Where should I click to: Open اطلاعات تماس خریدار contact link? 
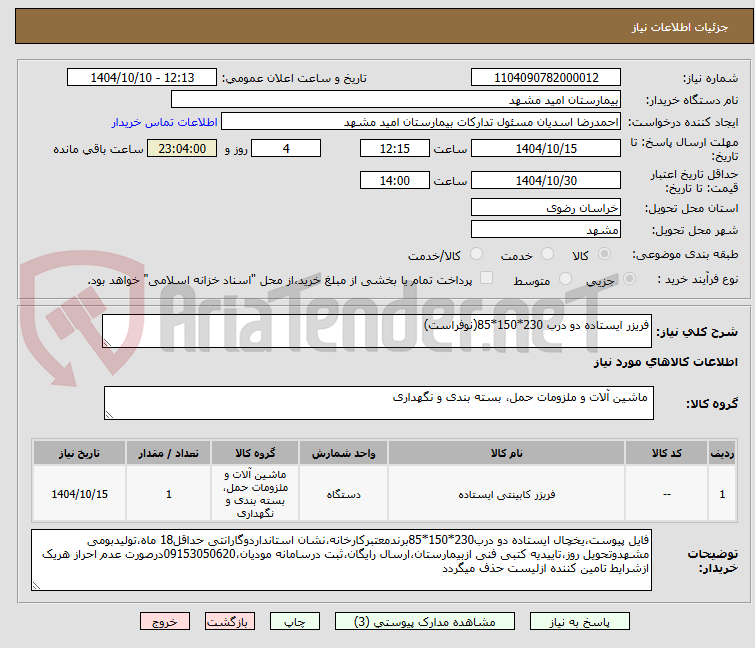[165, 122]
